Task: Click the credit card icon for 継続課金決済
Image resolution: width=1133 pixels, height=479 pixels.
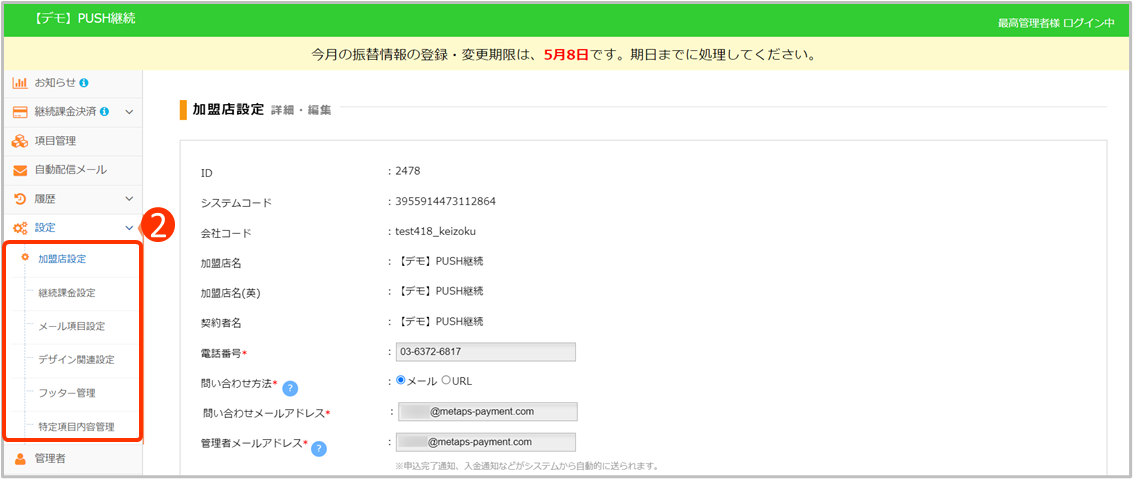Action: click(19, 111)
